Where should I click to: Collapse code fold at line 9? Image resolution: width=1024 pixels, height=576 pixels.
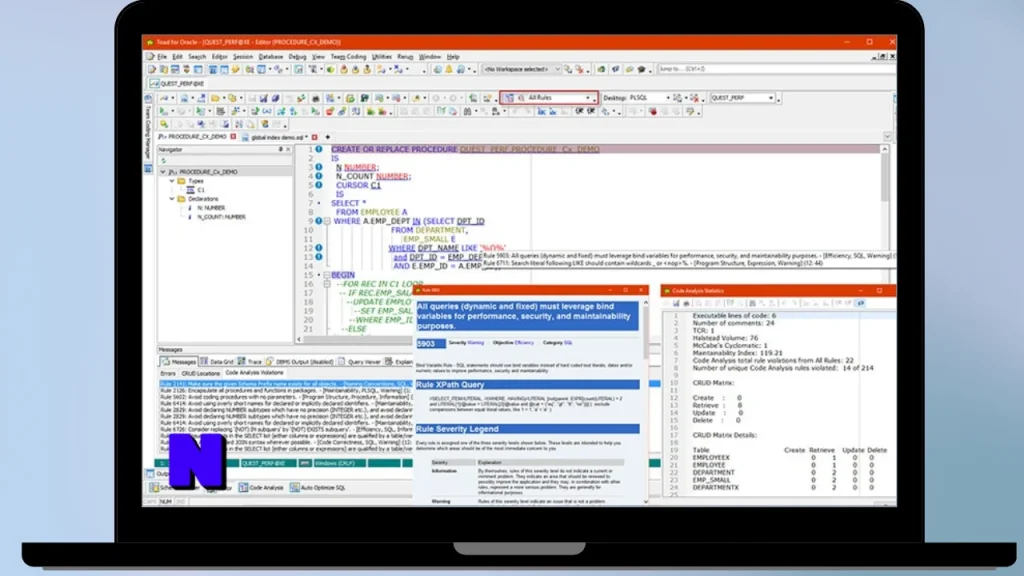[x=327, y=221]
